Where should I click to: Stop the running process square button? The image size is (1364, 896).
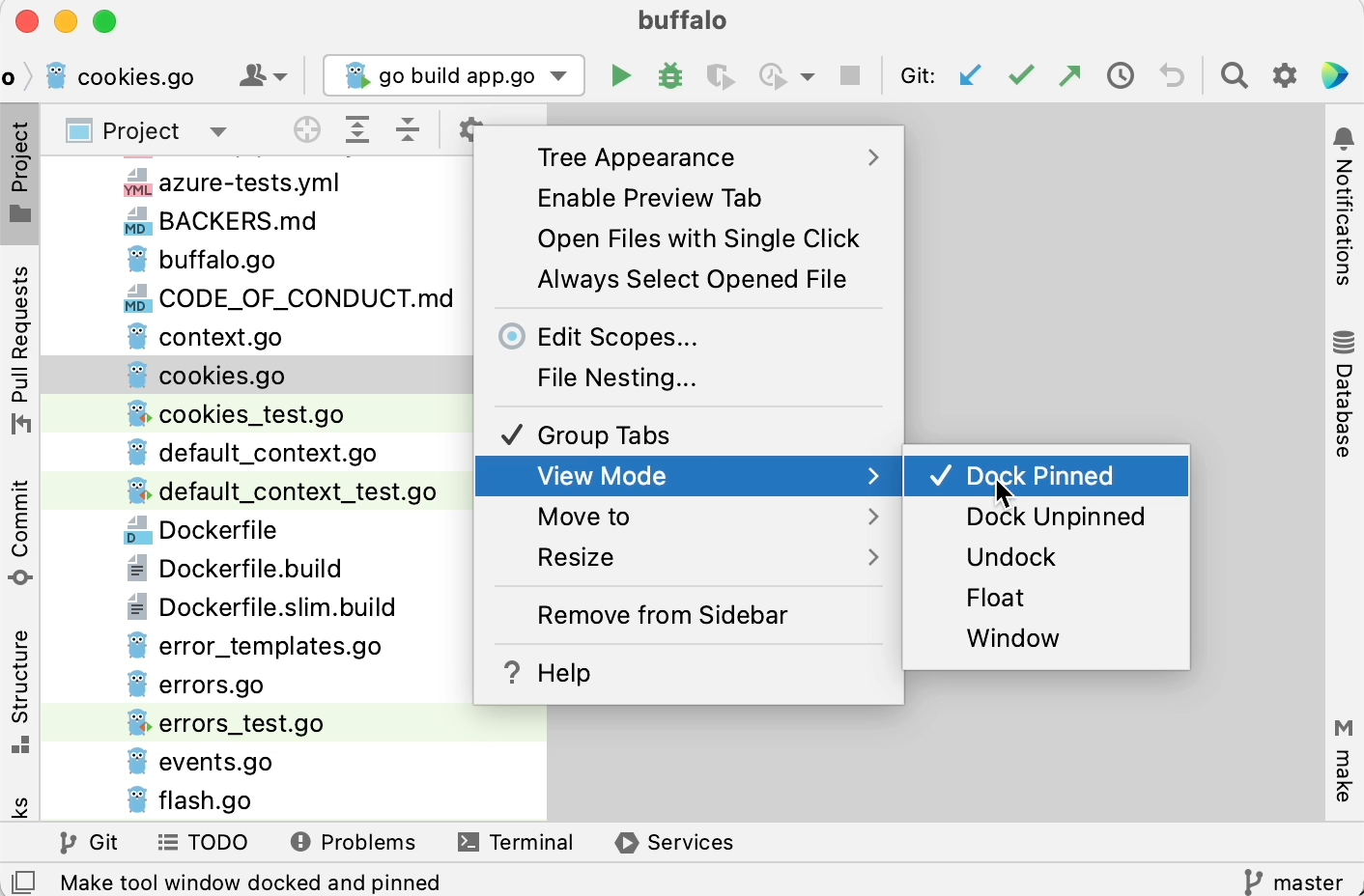pos(850,75)
